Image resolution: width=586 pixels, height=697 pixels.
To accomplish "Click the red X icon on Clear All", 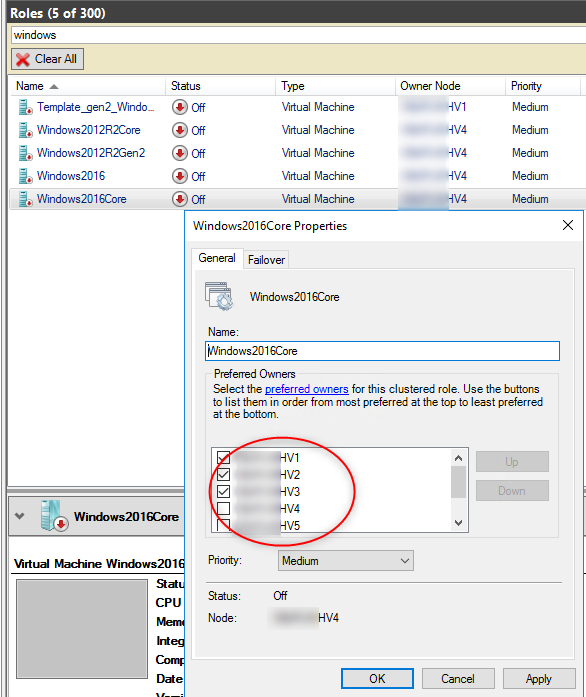I will [22, 59].
